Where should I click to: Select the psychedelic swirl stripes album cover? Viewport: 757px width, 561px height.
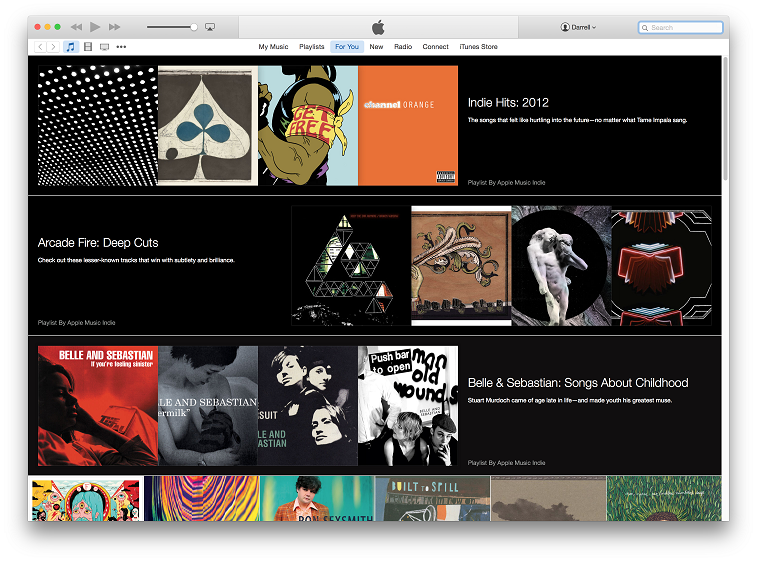click(202, 498)
